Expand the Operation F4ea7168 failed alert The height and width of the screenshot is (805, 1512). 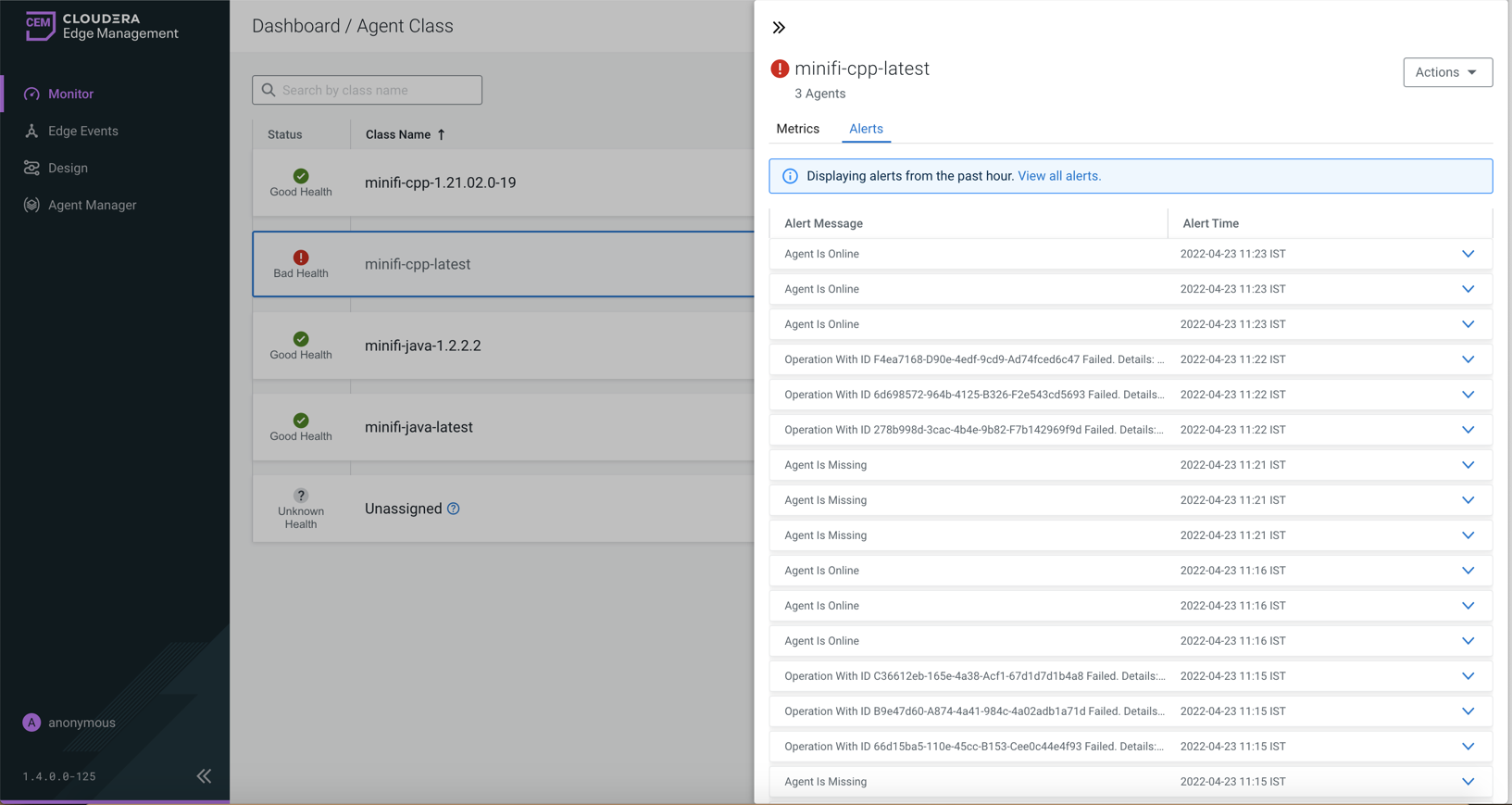pos(1468,359)
